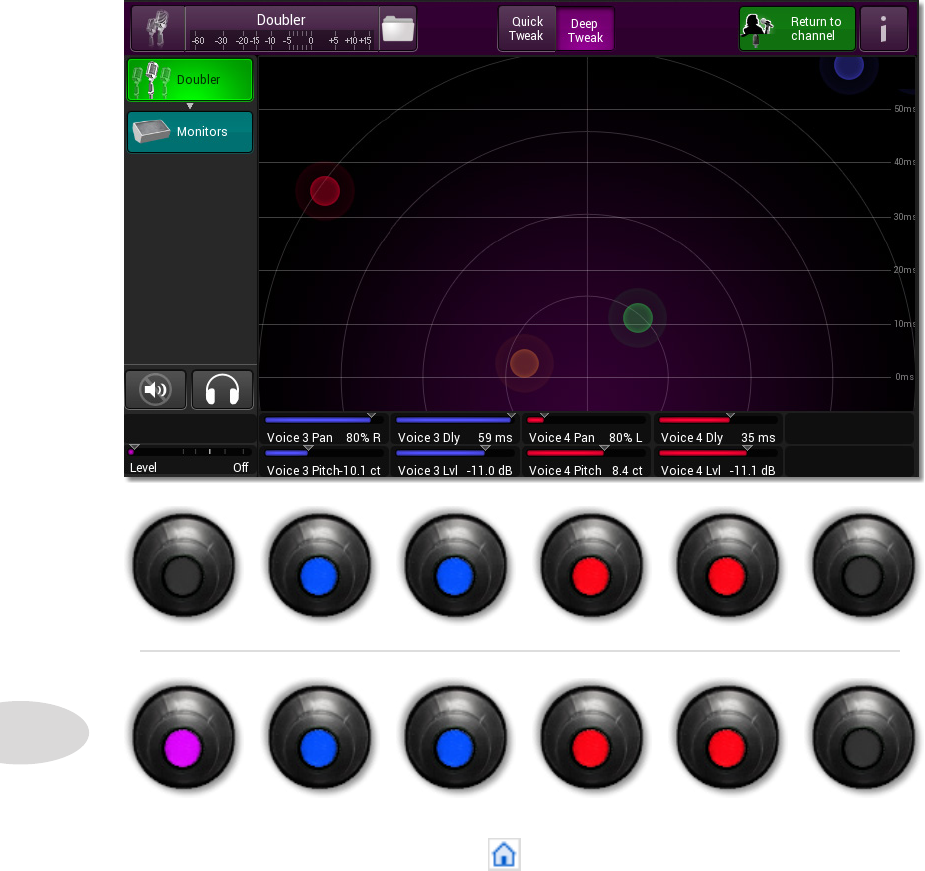Click the red Voice 4 Dly knob
The width and height of the screenshot is (925, 871).
(x=727, y=566)
